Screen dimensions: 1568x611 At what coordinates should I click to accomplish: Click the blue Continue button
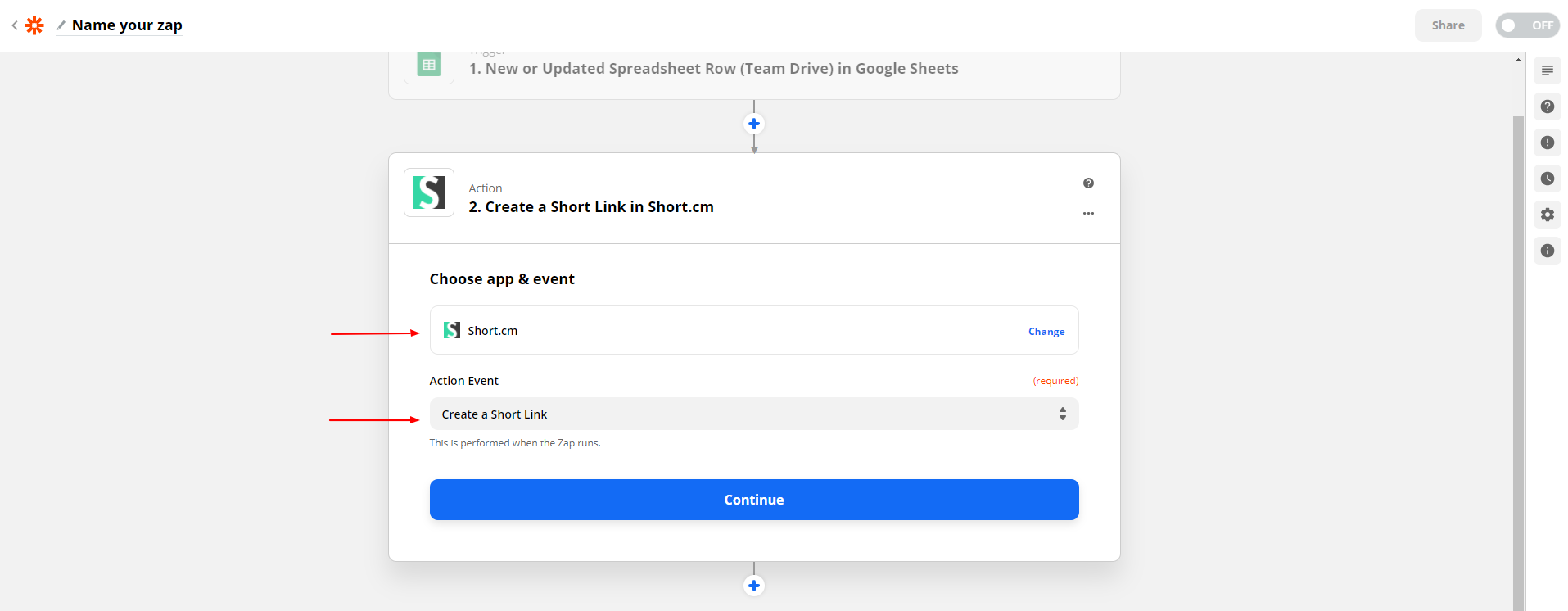point(753,500)
